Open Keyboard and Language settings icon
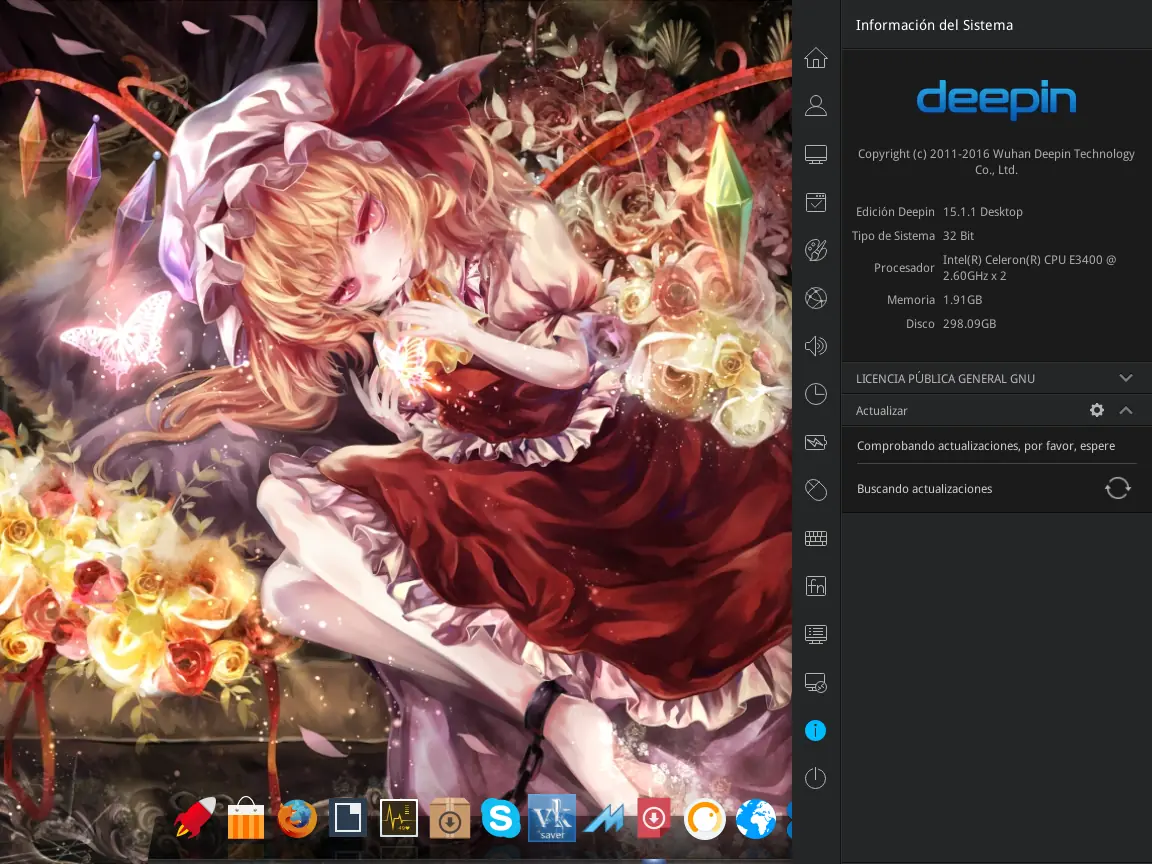This screenshot has width=1152, height=864. (816, 539)
